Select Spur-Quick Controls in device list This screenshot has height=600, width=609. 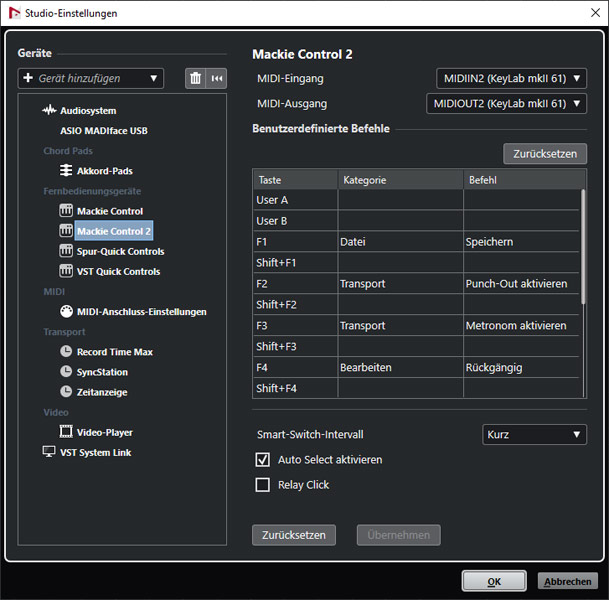(120, 251)
